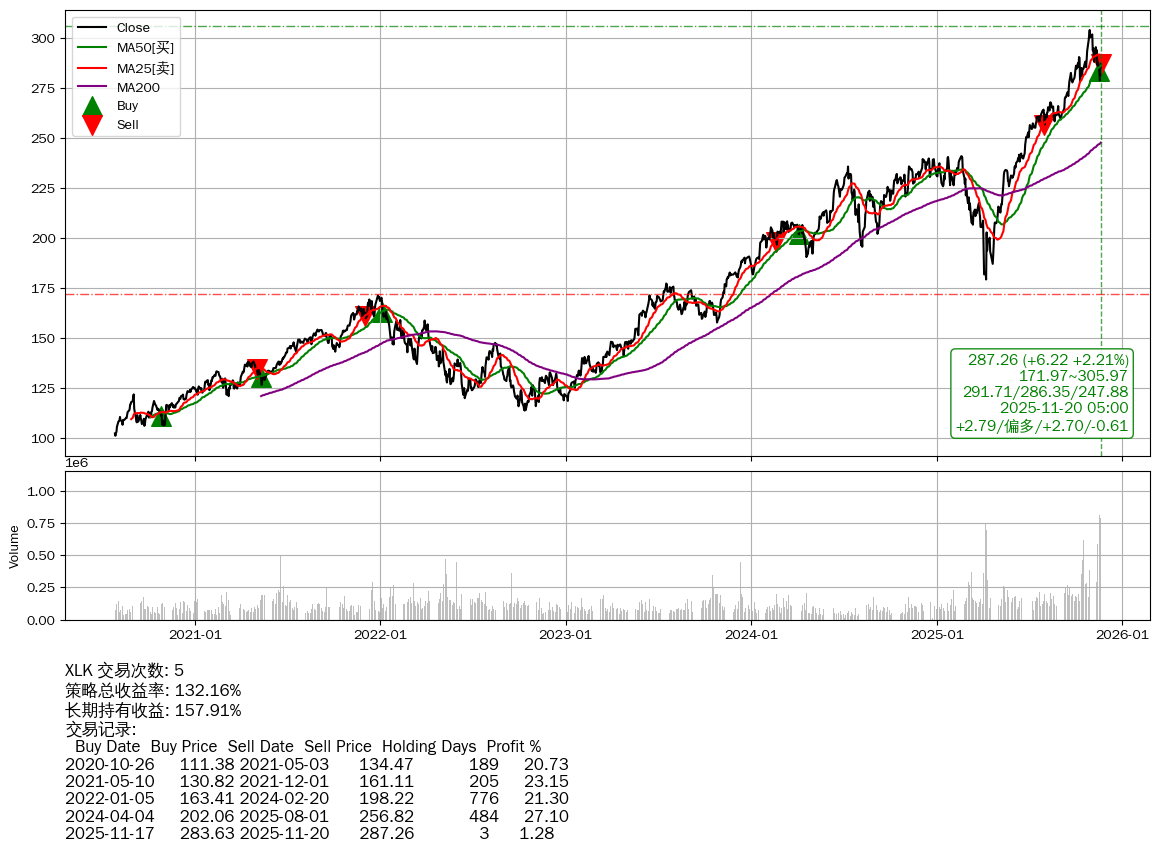Click the green price info box with 287.26
Viewport: 1160px width, 852px height.
(1042, 393)
